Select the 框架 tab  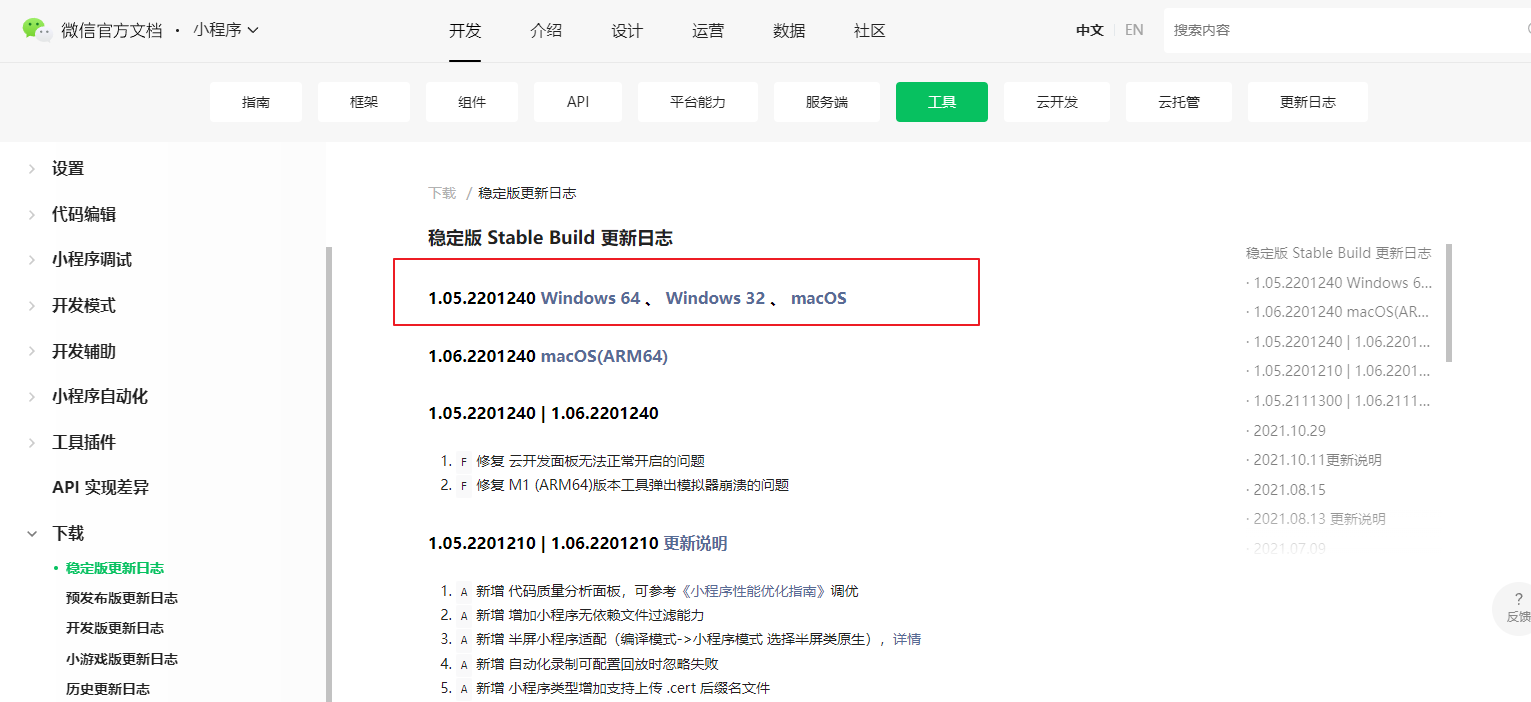coord(364,102)
